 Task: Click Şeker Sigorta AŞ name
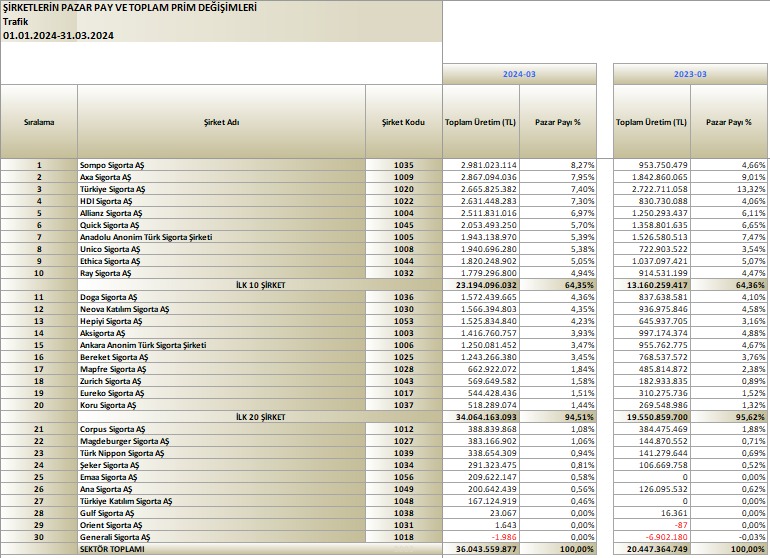[221, 465]
